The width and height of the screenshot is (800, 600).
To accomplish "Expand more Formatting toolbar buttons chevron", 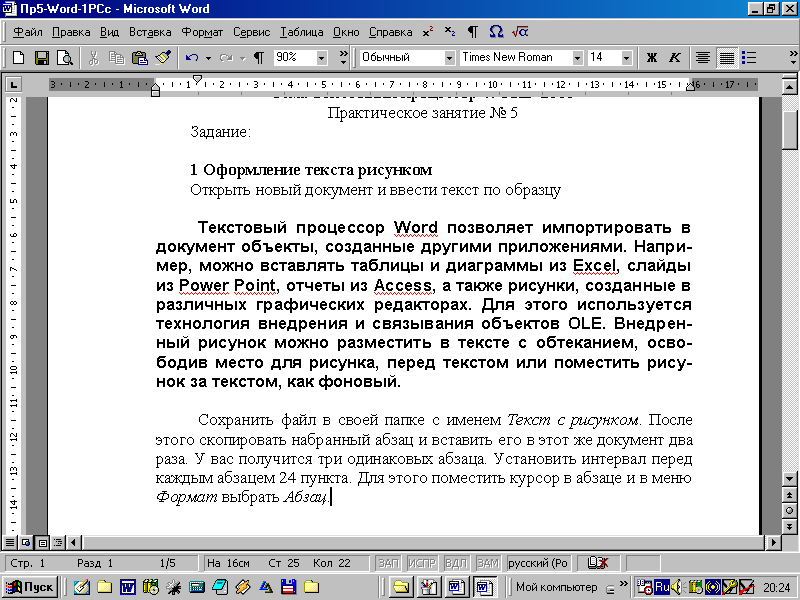I will [x=793, y=58].
